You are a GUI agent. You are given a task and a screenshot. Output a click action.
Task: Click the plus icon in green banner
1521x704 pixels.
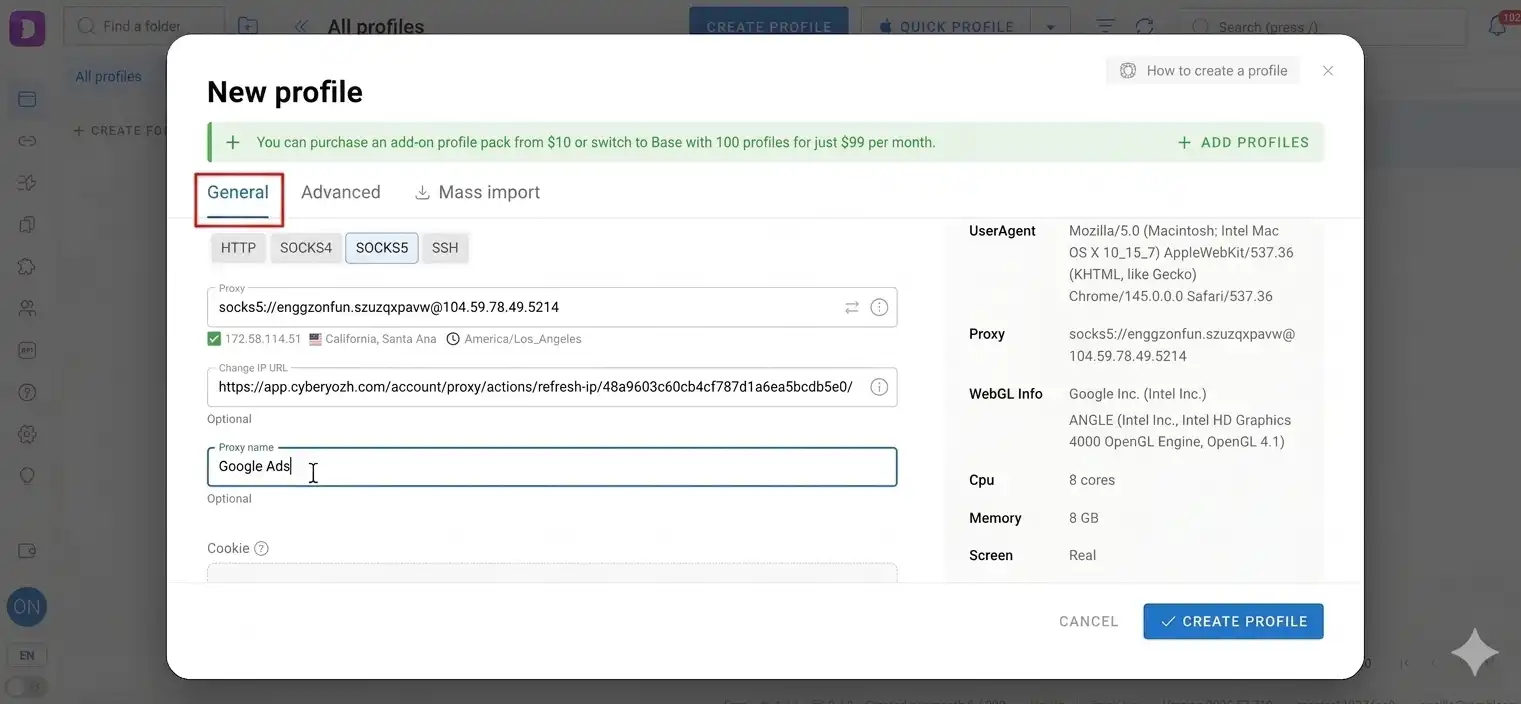tap(233, 142)
